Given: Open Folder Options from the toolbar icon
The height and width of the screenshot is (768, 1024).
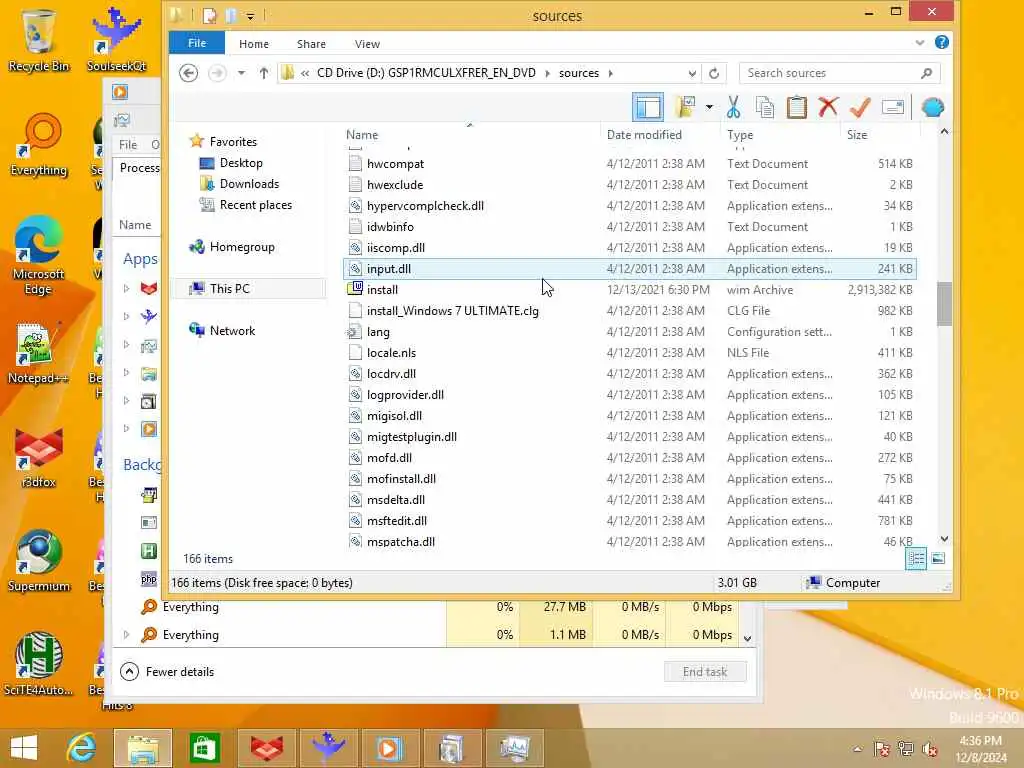Looking at the screenshot, I should click(684, 107).
